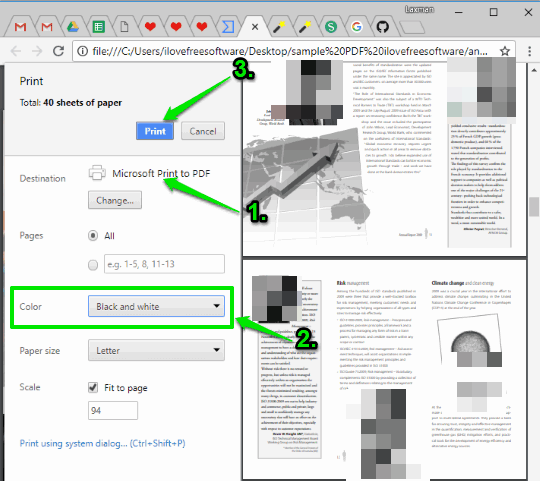Click the Total: 40 sheets of paper text
540x481 pixels.
(71, 103)
